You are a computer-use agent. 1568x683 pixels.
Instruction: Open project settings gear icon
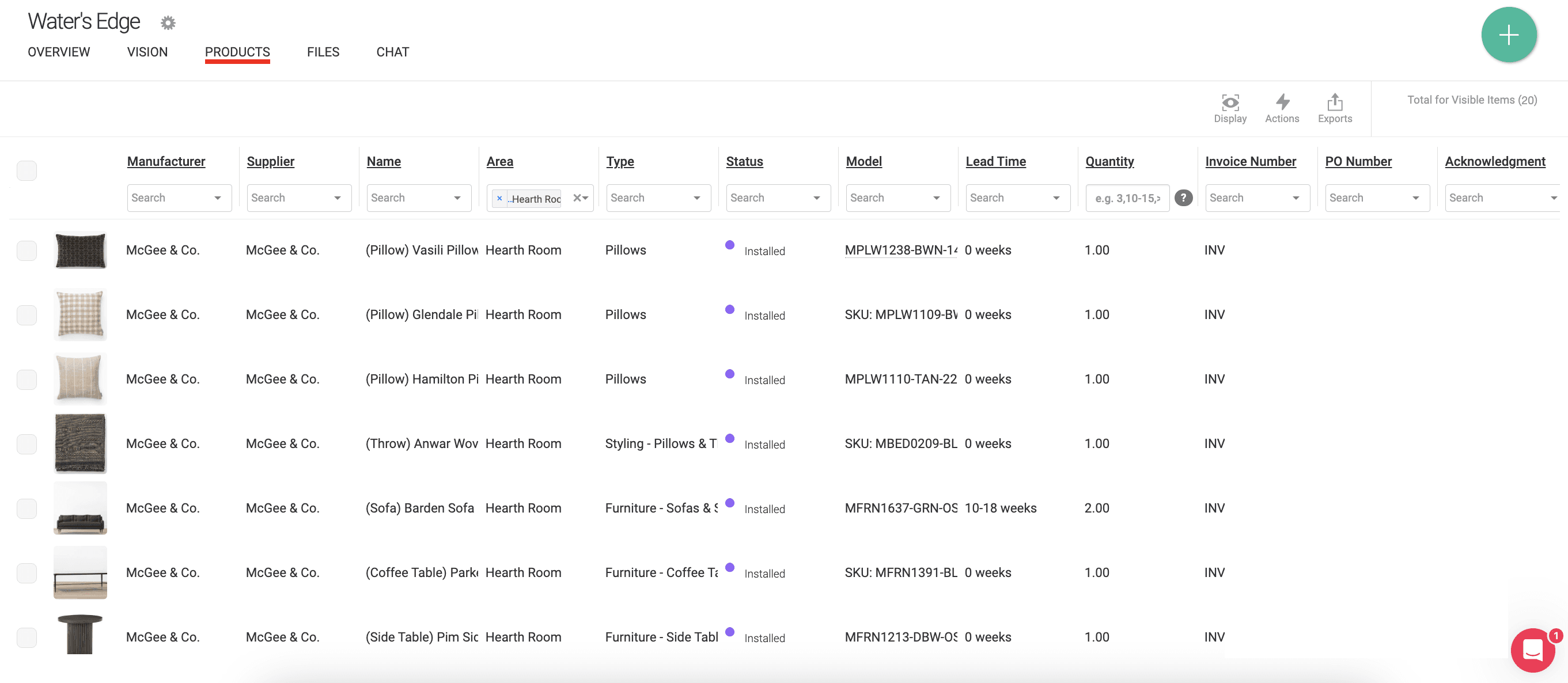point(168,23)
